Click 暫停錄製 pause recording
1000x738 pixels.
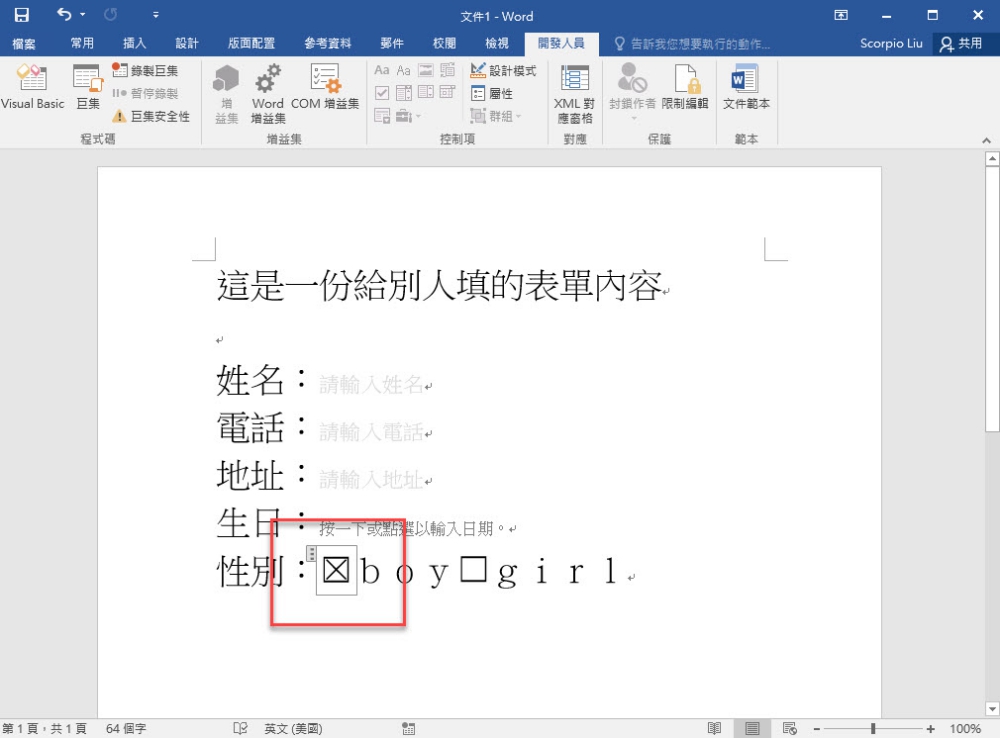[145, 93]
